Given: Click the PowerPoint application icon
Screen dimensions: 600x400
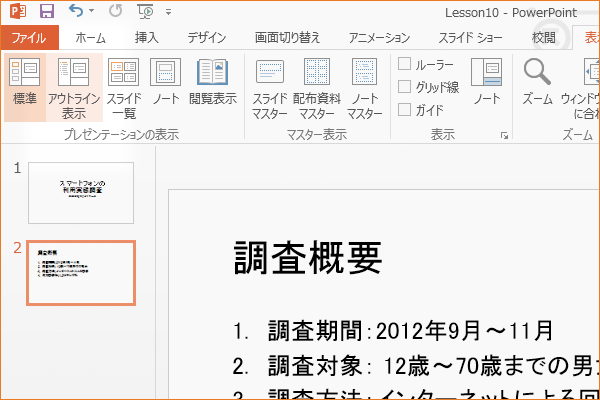Looking at the screenshot, I should (x=18, y=11).
